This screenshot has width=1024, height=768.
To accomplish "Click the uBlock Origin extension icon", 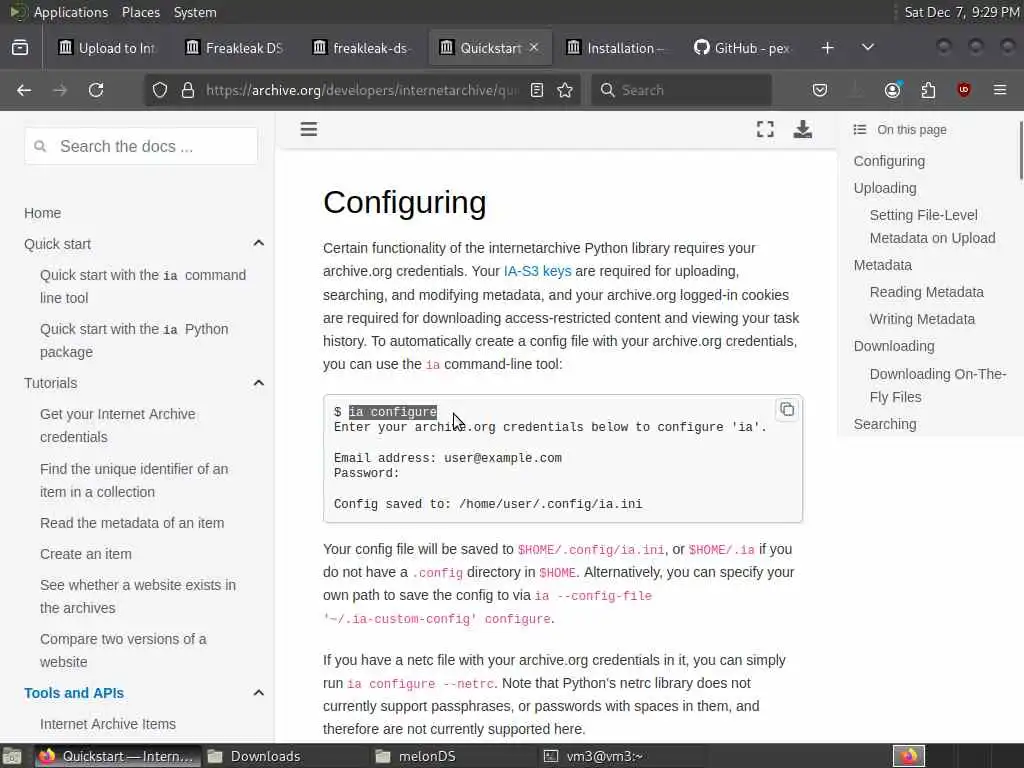I will click(964, 90).
